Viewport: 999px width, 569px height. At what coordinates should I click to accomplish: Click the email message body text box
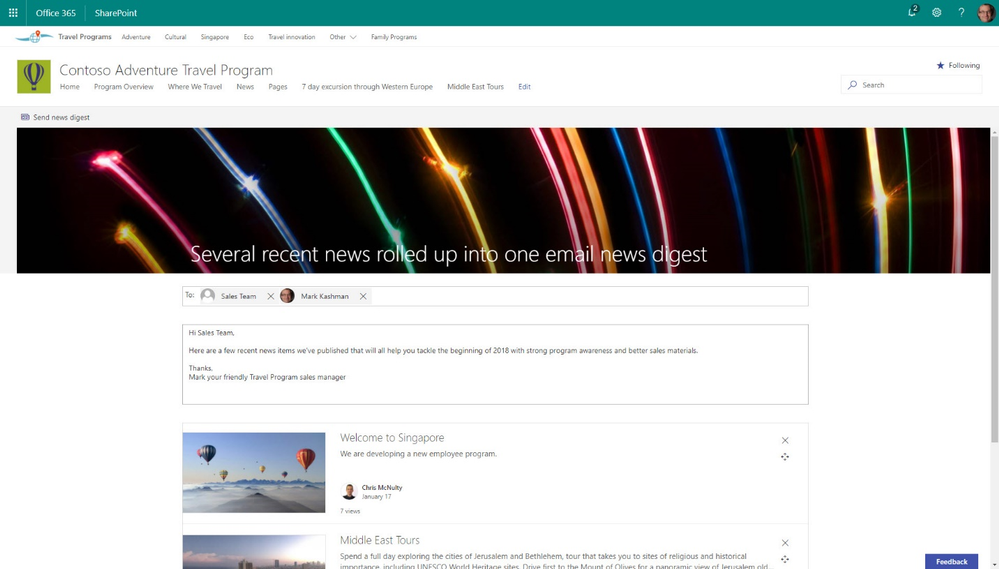point(495,364)
